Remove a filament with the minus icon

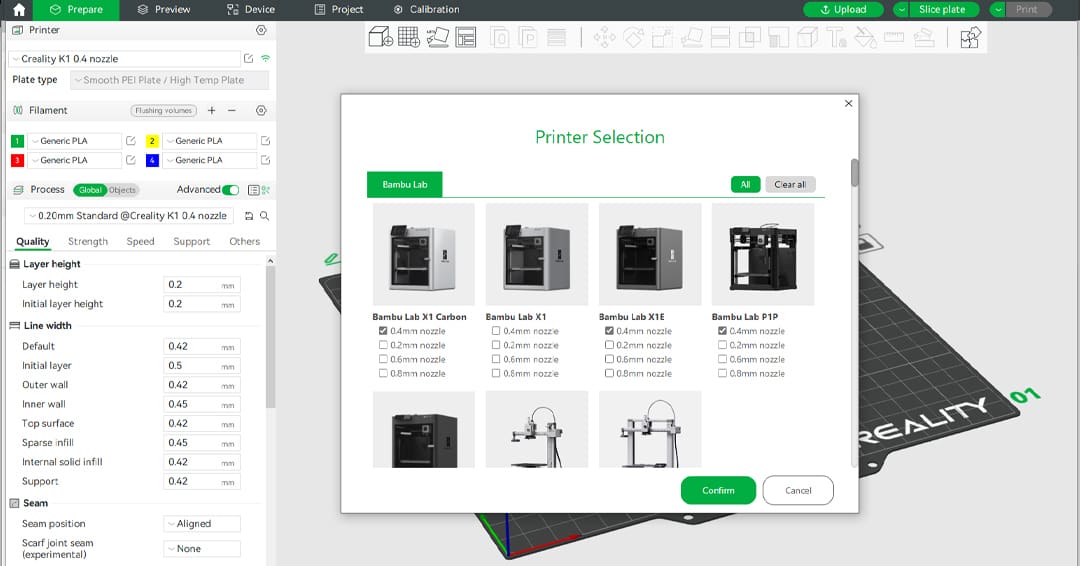232,110
